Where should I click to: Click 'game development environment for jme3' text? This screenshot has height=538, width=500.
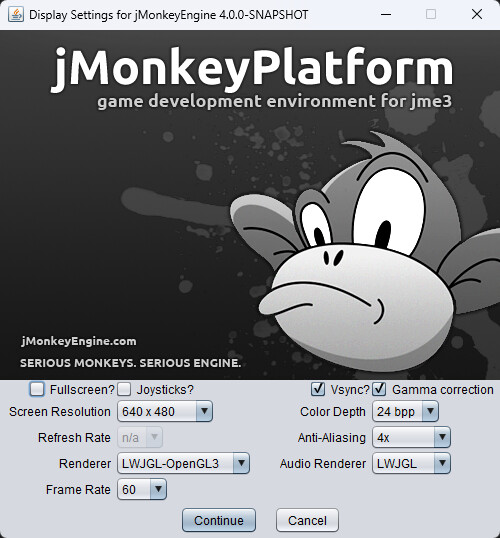275,102
